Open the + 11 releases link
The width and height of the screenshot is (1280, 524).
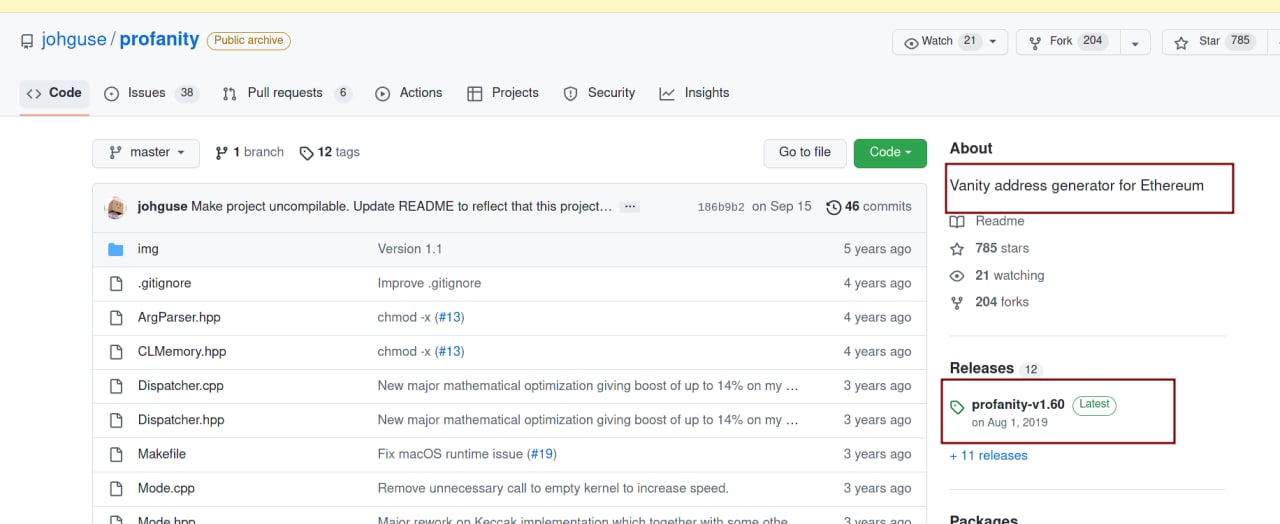tap(988, 456)
